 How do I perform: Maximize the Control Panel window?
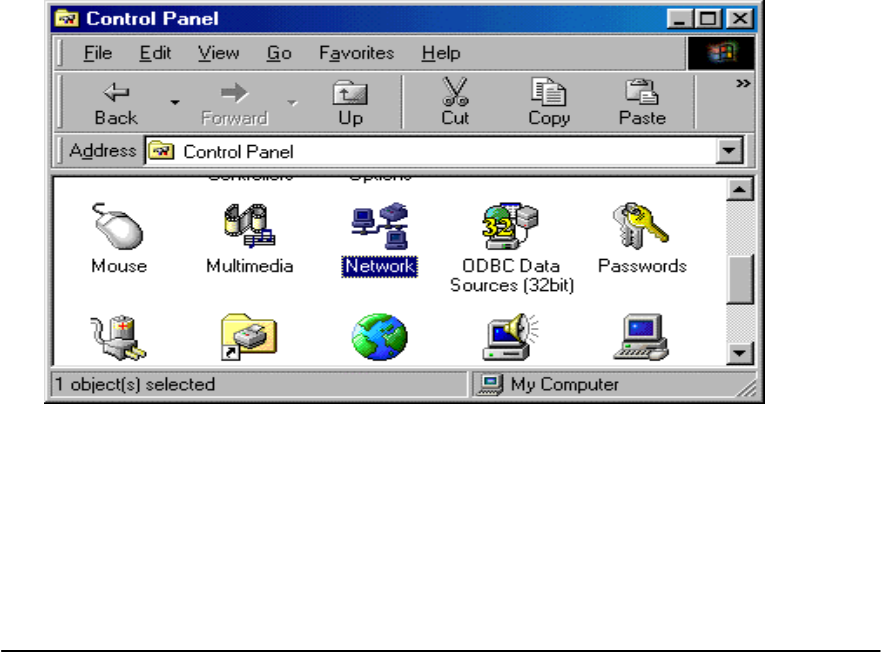pos(709,19)
